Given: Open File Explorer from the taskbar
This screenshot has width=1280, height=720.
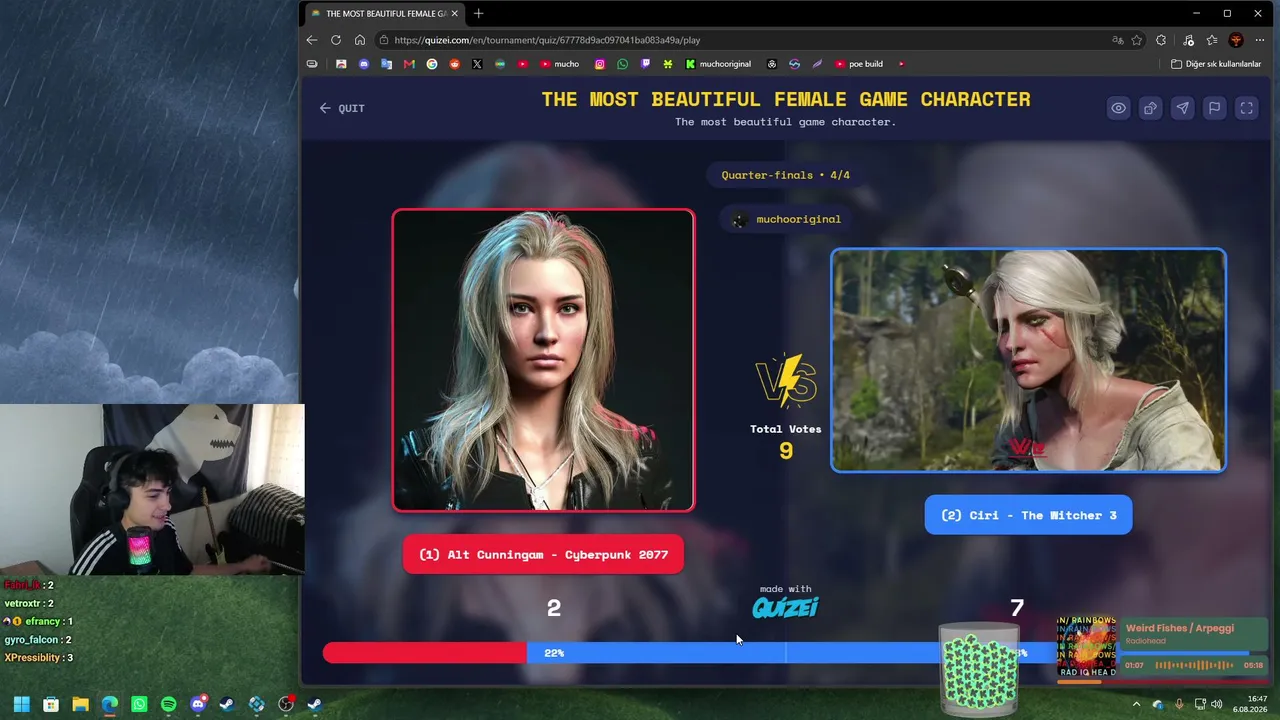Looking at the screenshot, I should click(80, 704).
